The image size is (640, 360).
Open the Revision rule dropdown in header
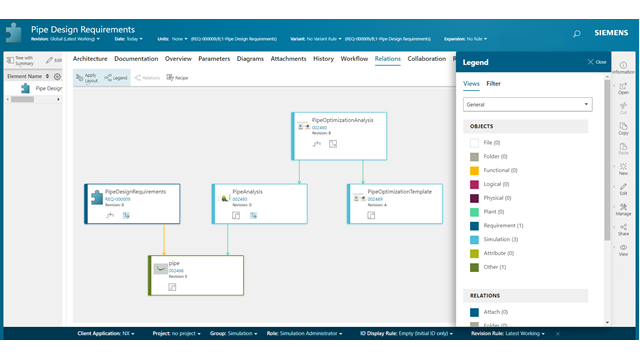point(65,39)
